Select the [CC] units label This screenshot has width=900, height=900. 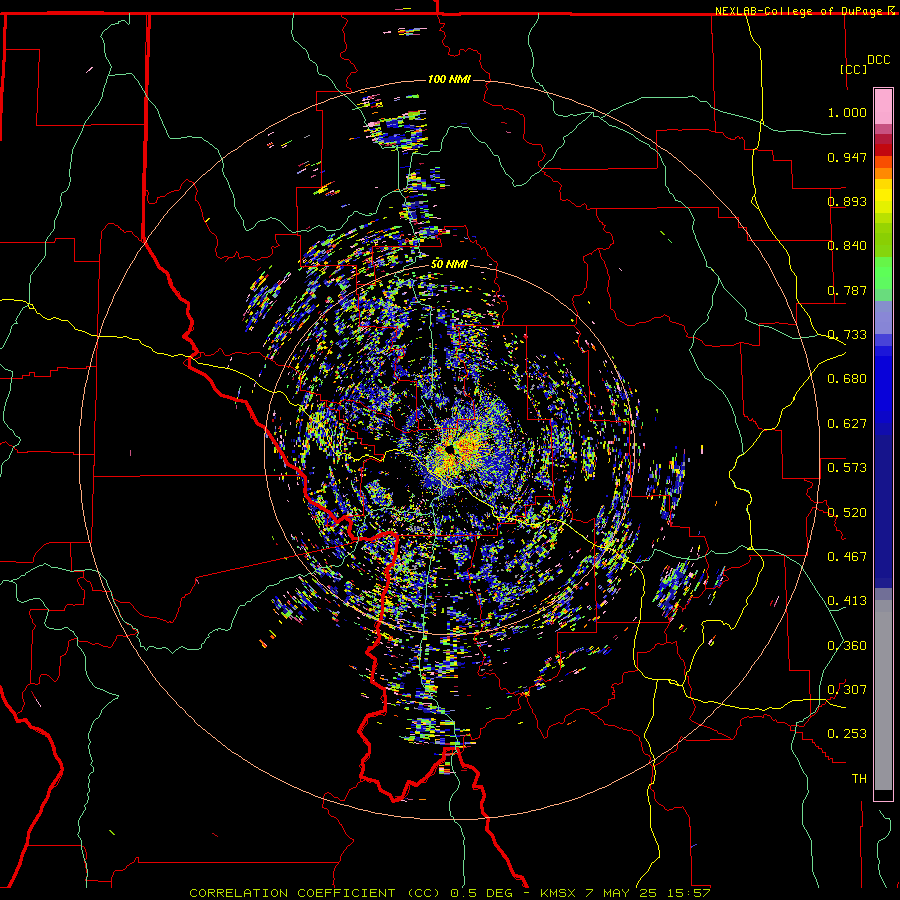(853, 69)
